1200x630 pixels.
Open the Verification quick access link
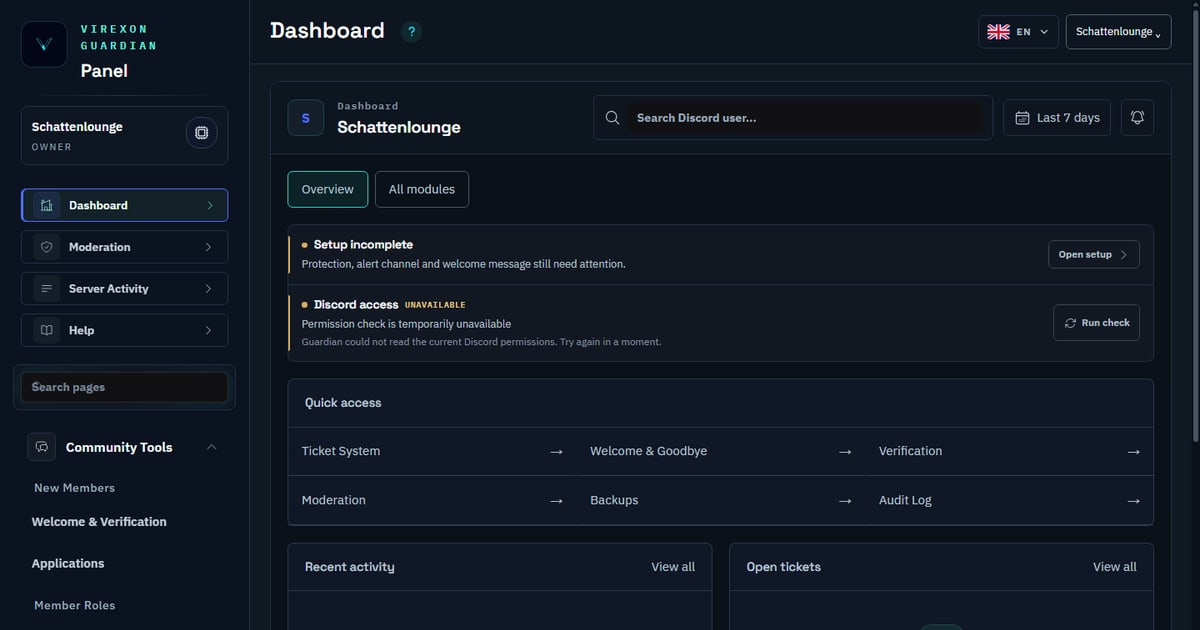tap(1009, 452)
